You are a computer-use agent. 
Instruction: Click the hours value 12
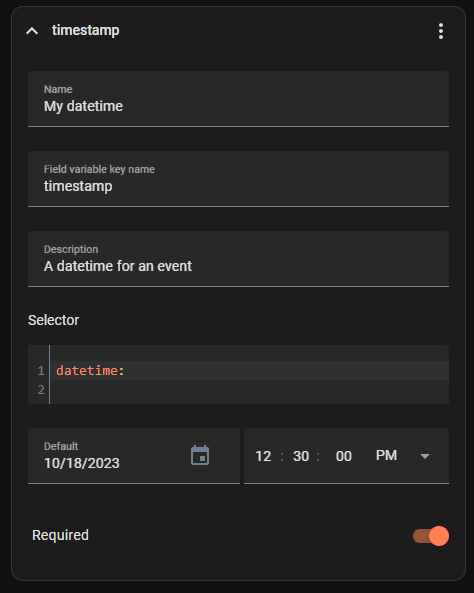(263, 456)
